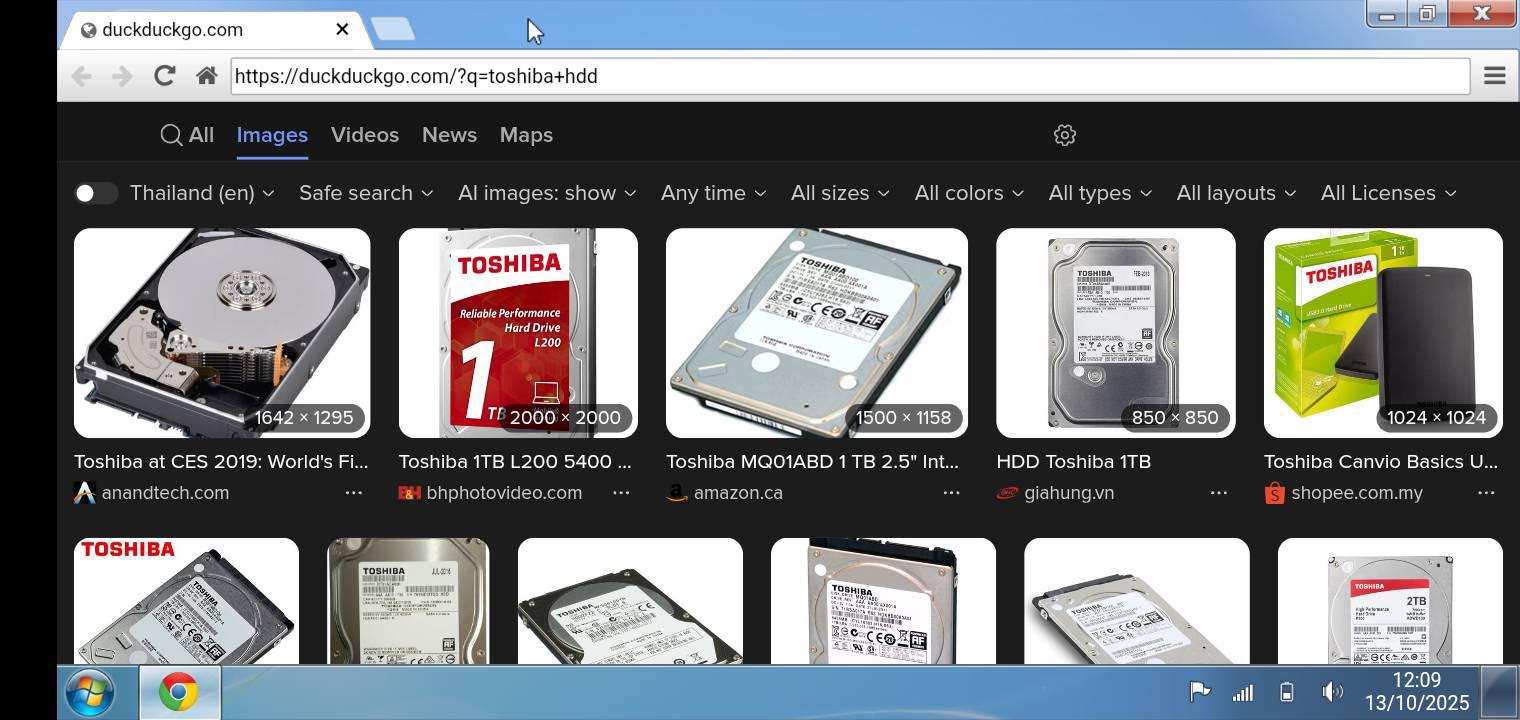Open more options for the shopee.com.my result

click(1486, 493)
